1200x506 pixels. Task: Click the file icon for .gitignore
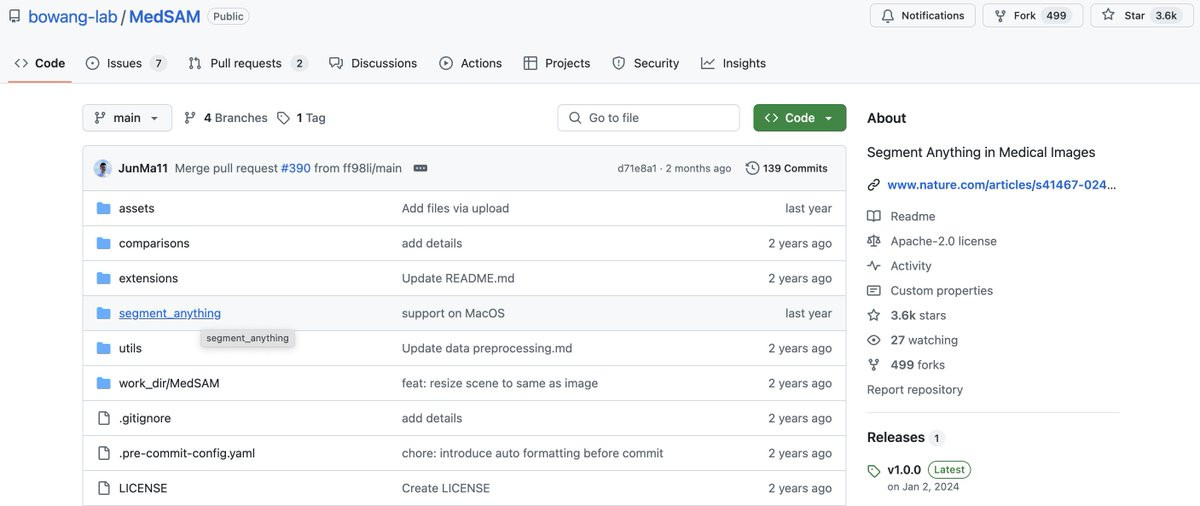[103, 418]
